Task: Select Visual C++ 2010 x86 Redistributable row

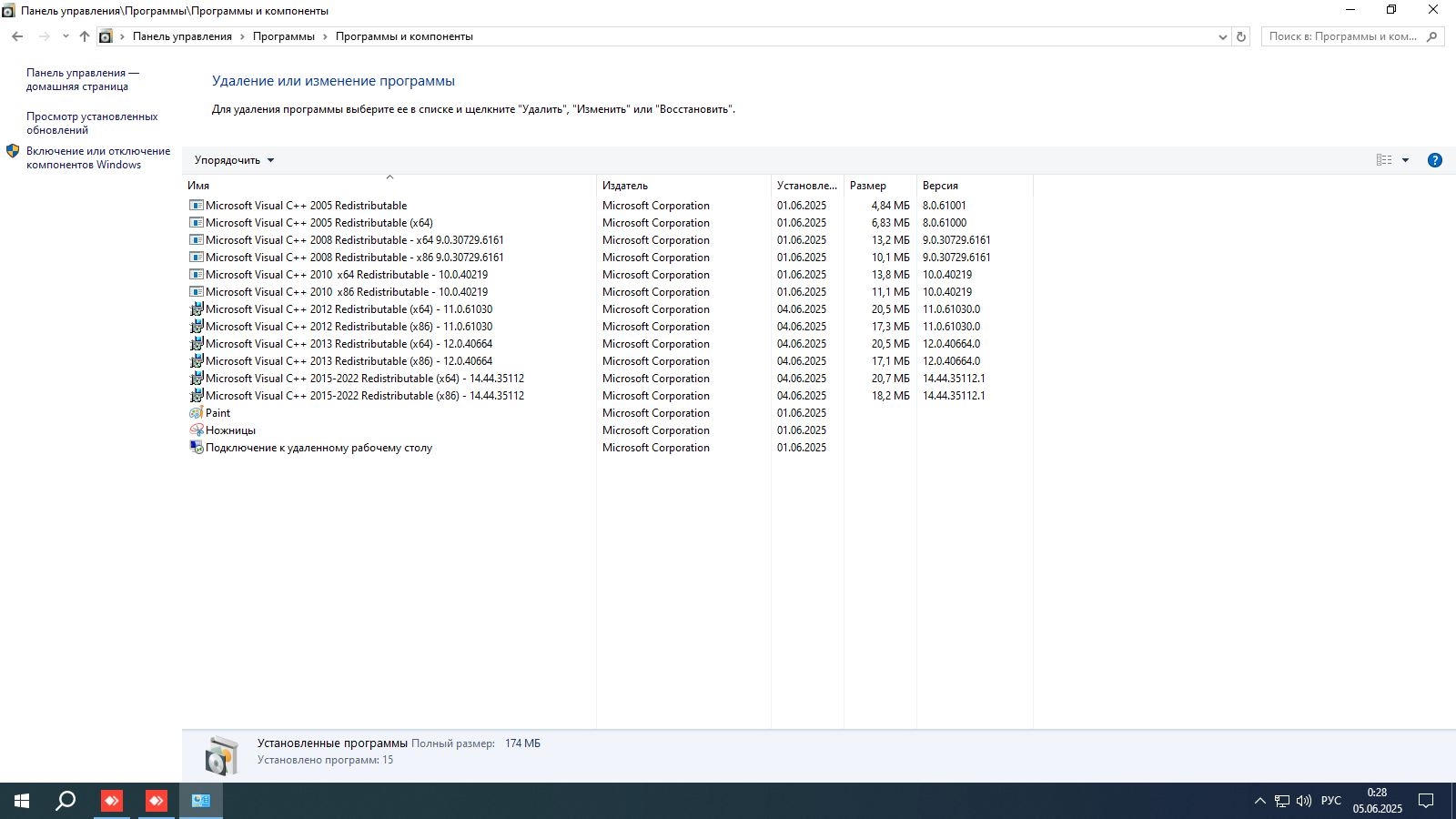Action: [x=608, y=292]
